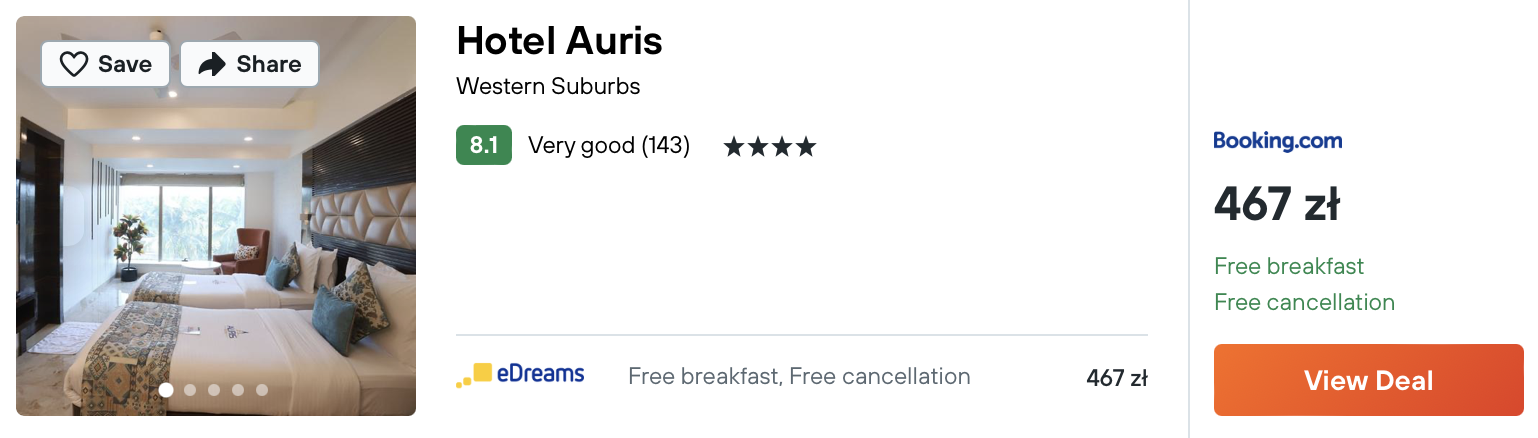The image size is (1538, 438).
Task: Select the first photo carousel dot
Action: [x=166, y=390]
